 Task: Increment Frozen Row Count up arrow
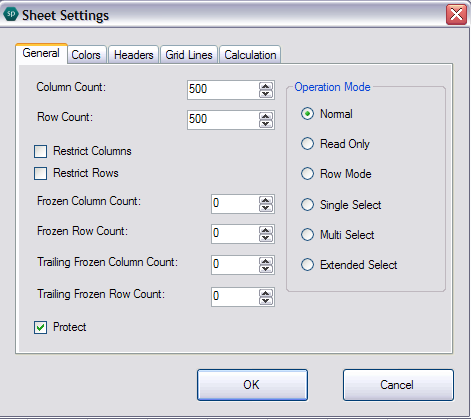[266, 230]
